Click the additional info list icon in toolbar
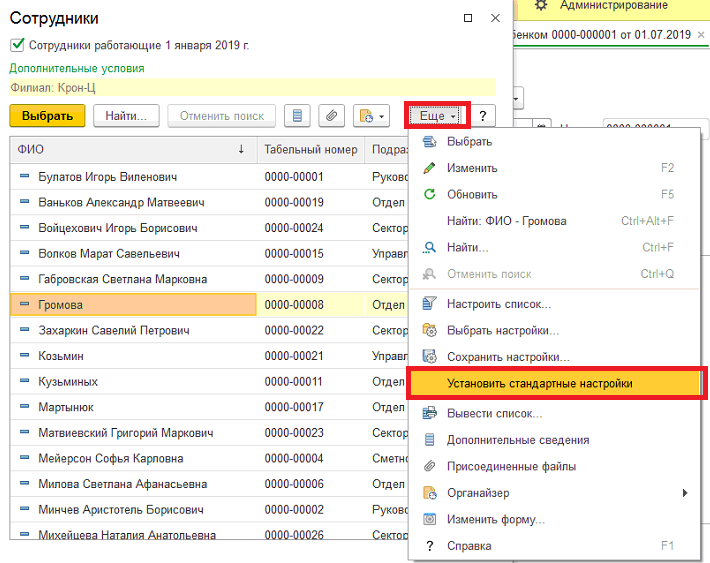 (297, 116)
